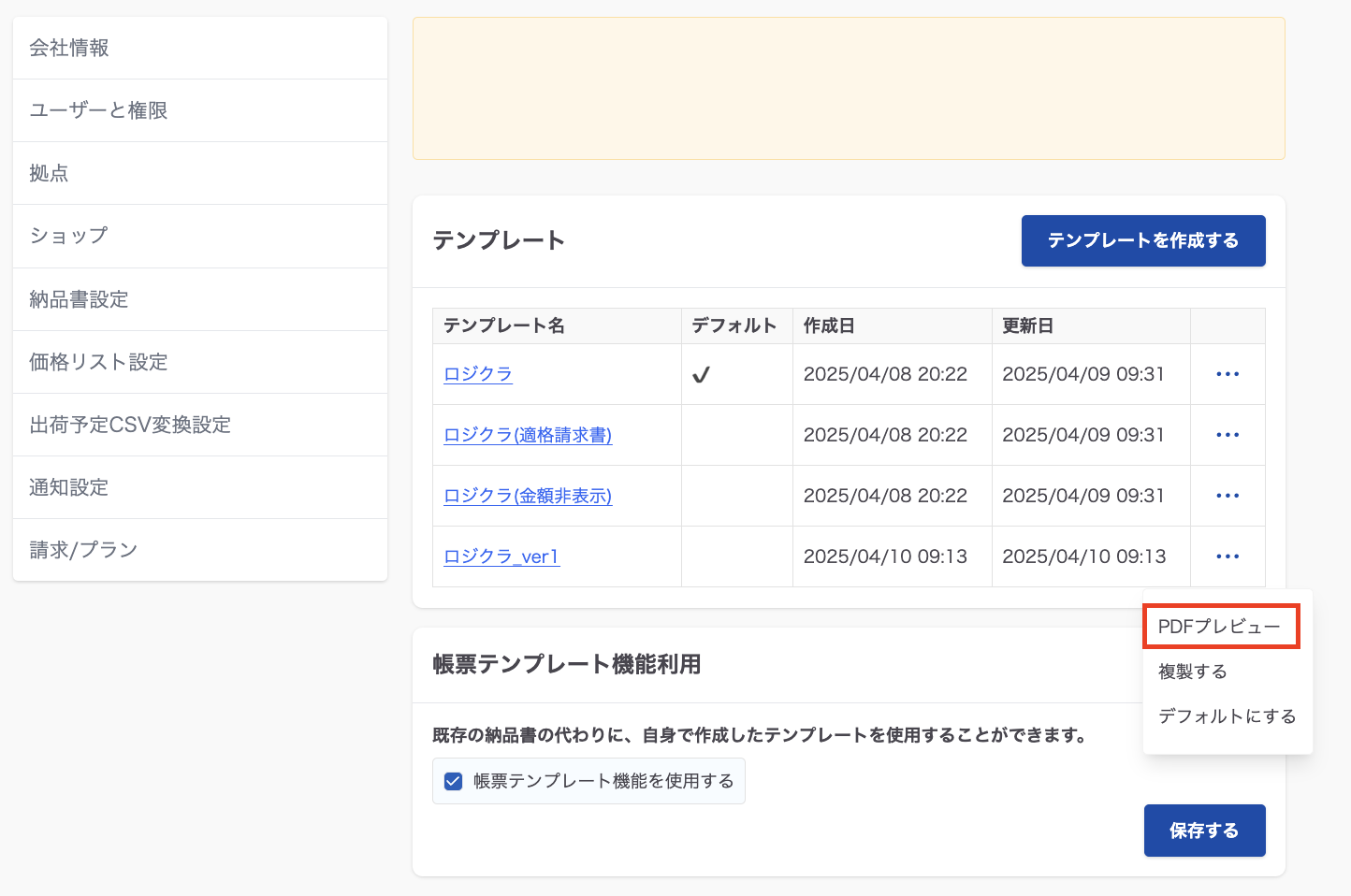Select 通知設定 in the sidebar

point(69,487)
